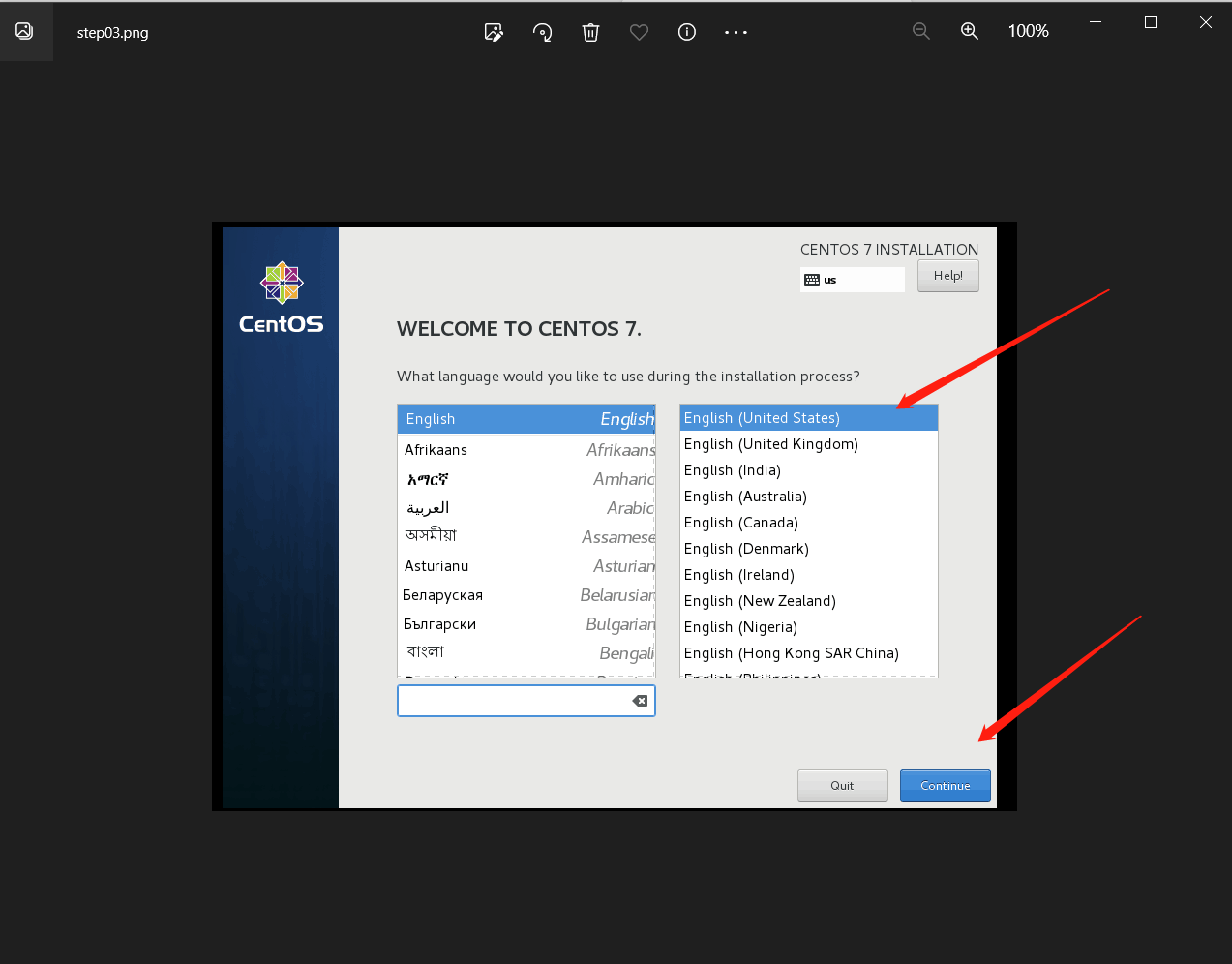1232x964 pixels.
Task: Click the us keyboard layout indicator
Action: pos(853,280)
